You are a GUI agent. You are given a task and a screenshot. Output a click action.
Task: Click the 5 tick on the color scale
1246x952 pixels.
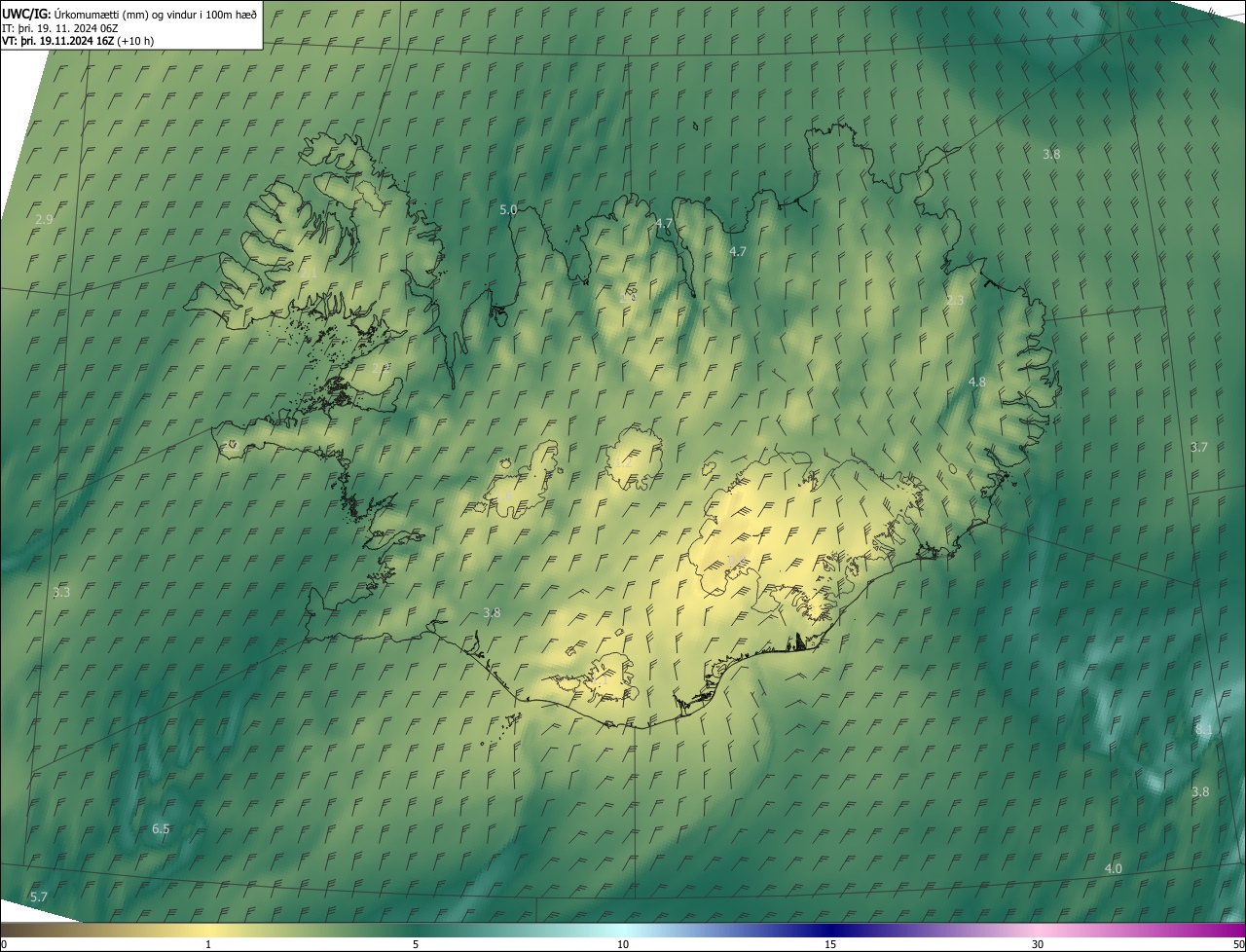point(416,945)
